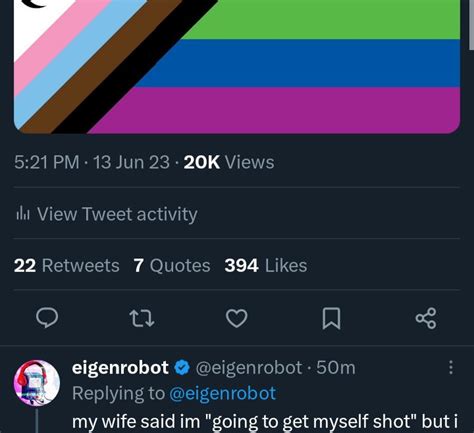This screenshot has height=433, width=474.
Task: View the 22 Retweets list
Action: (67, 266)
